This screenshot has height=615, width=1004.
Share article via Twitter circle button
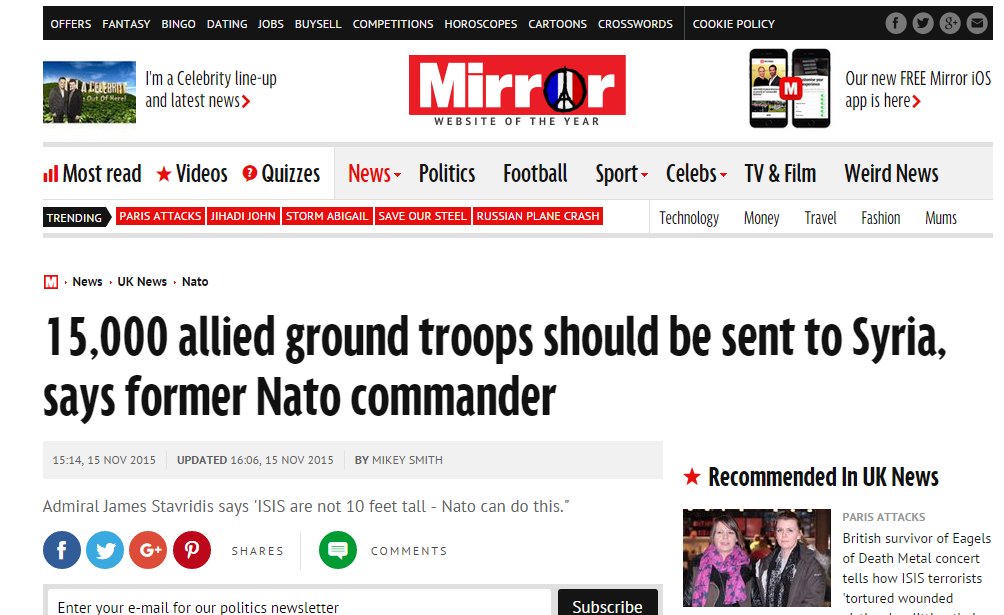click(x=105, y=550)
